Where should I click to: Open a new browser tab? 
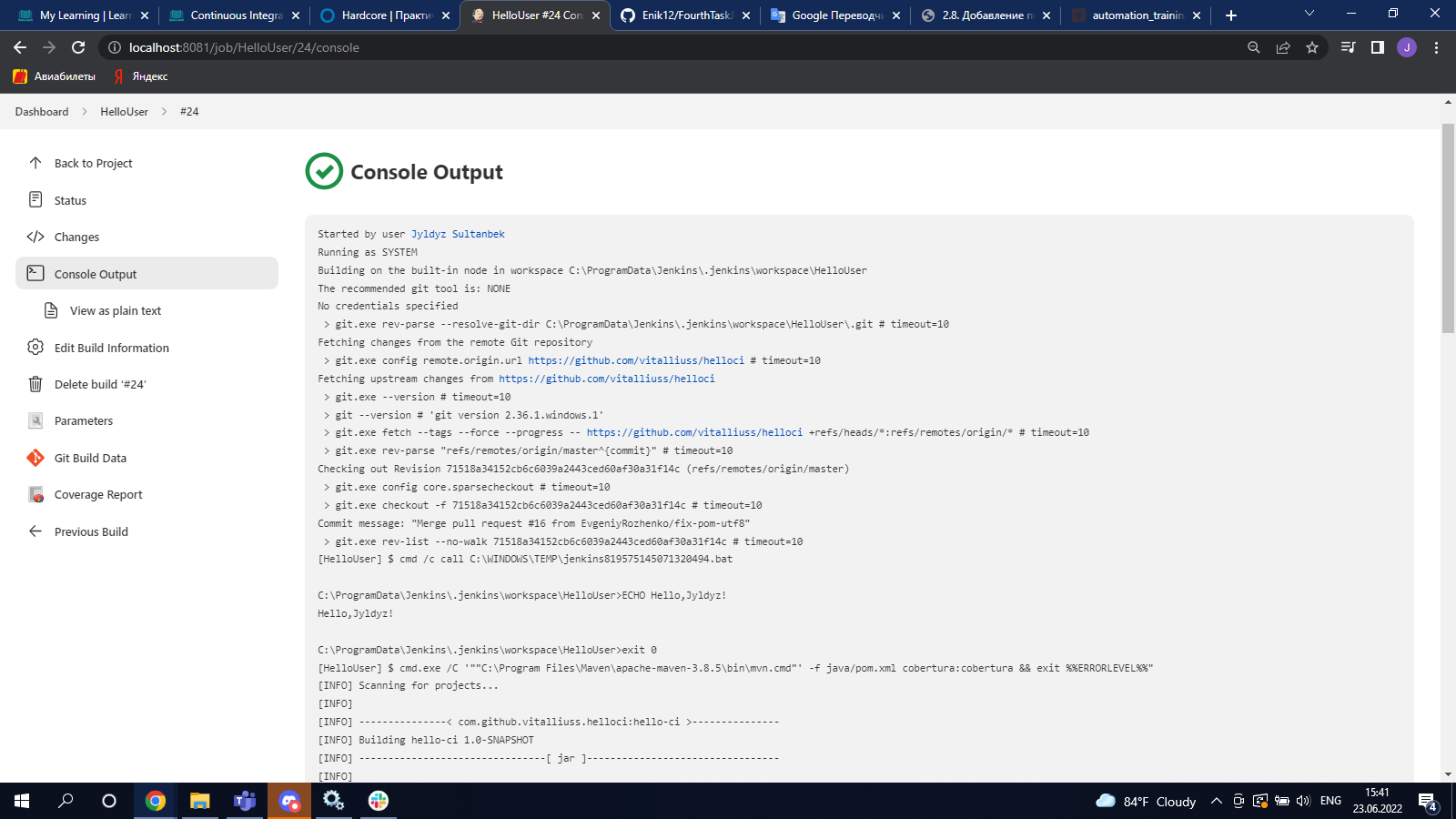pos(1231,15)
